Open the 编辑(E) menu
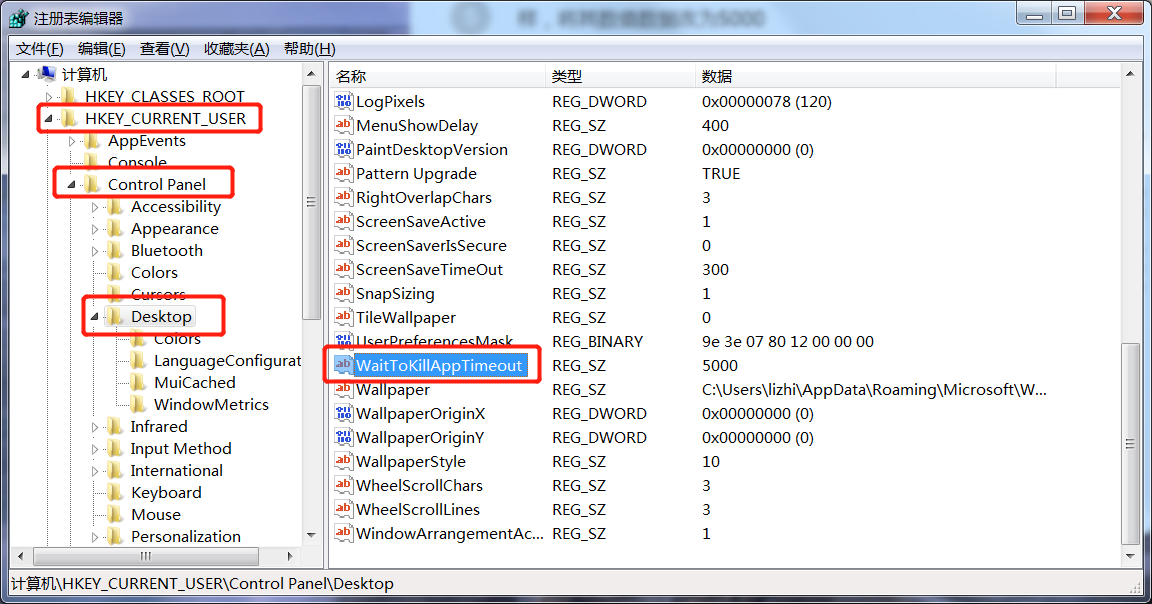Image resolution: width=1152 pixels, height=604 pixels. [101, 49]
